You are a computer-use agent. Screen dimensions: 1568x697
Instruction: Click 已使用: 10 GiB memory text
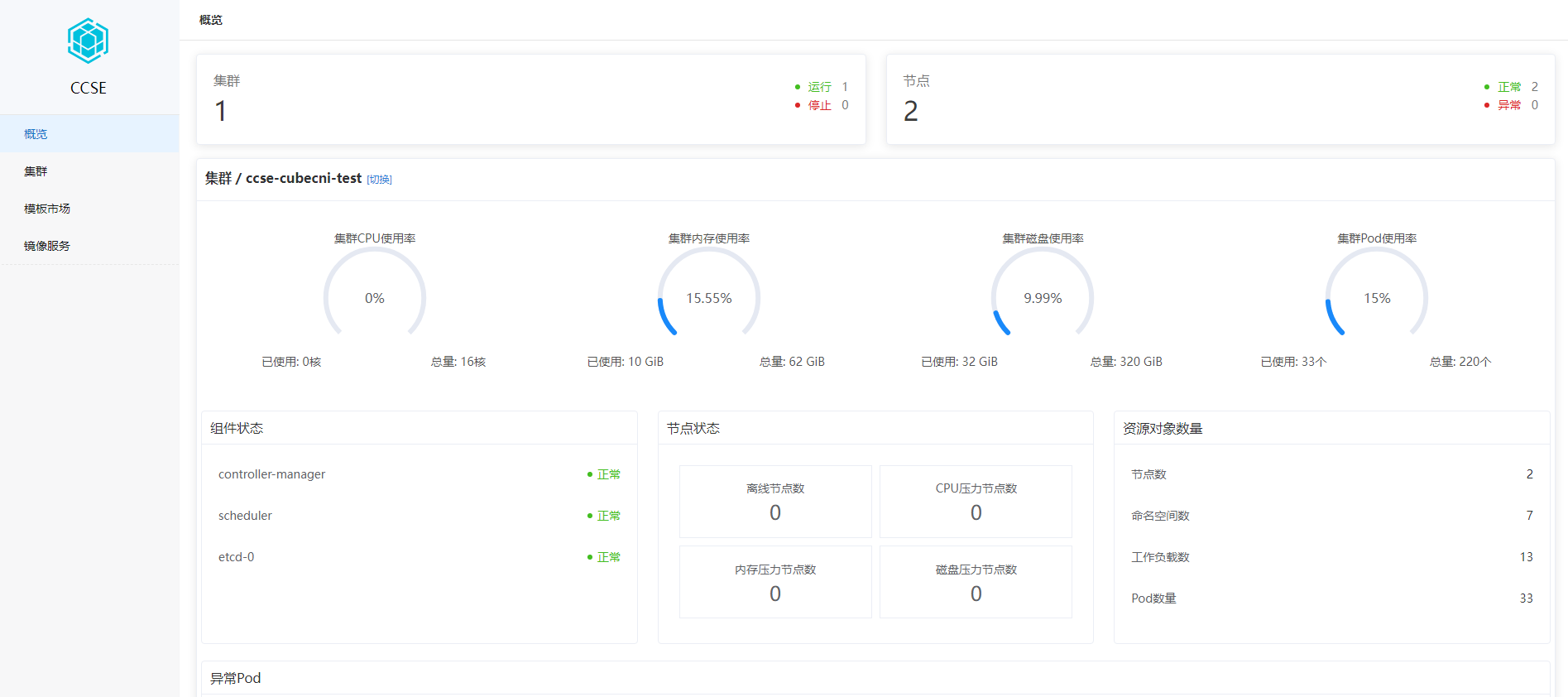pos(626,362)
